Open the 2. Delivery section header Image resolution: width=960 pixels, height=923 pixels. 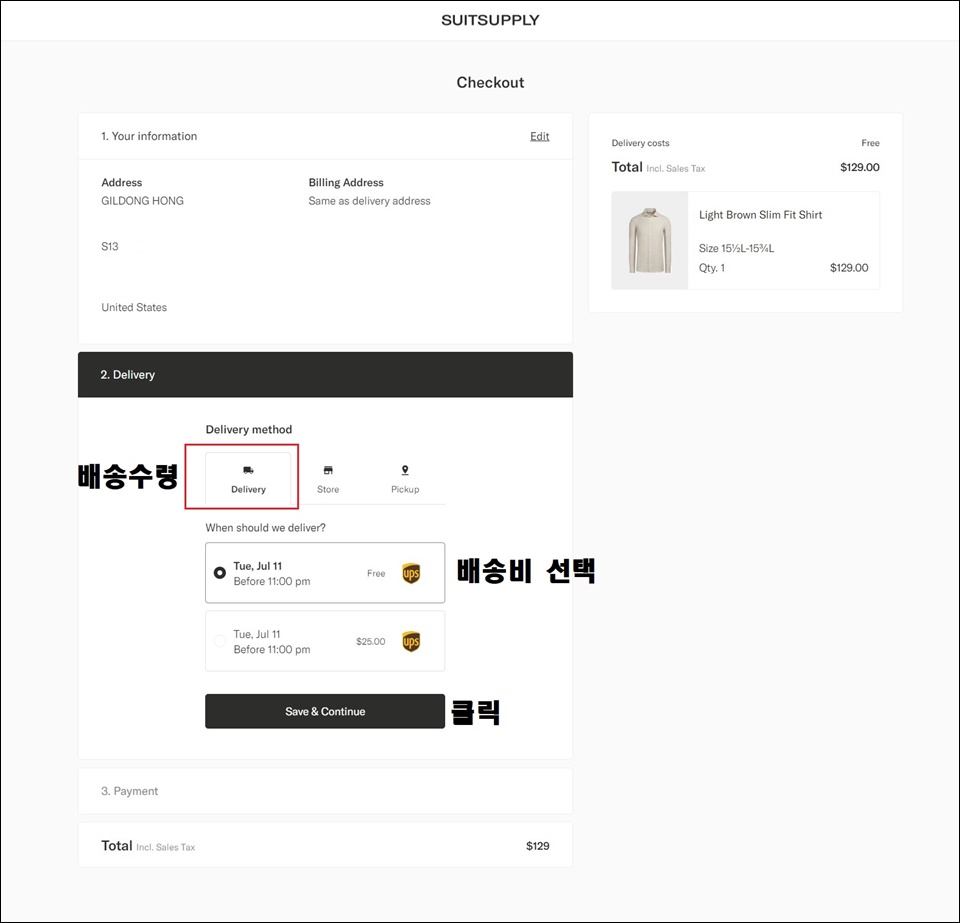point(325,375)
